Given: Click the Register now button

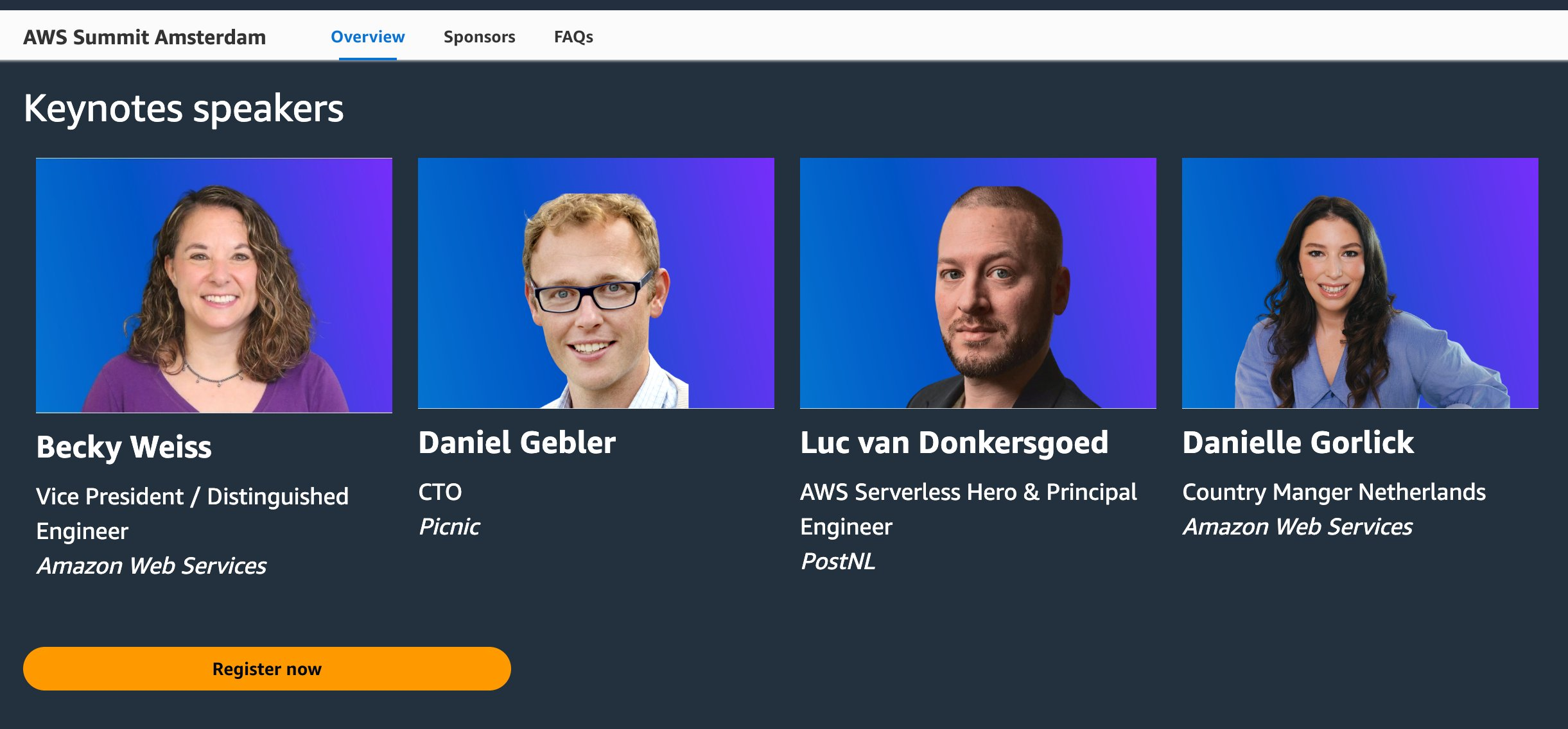Looking at the screenshot, I should [x=266, y=668].
